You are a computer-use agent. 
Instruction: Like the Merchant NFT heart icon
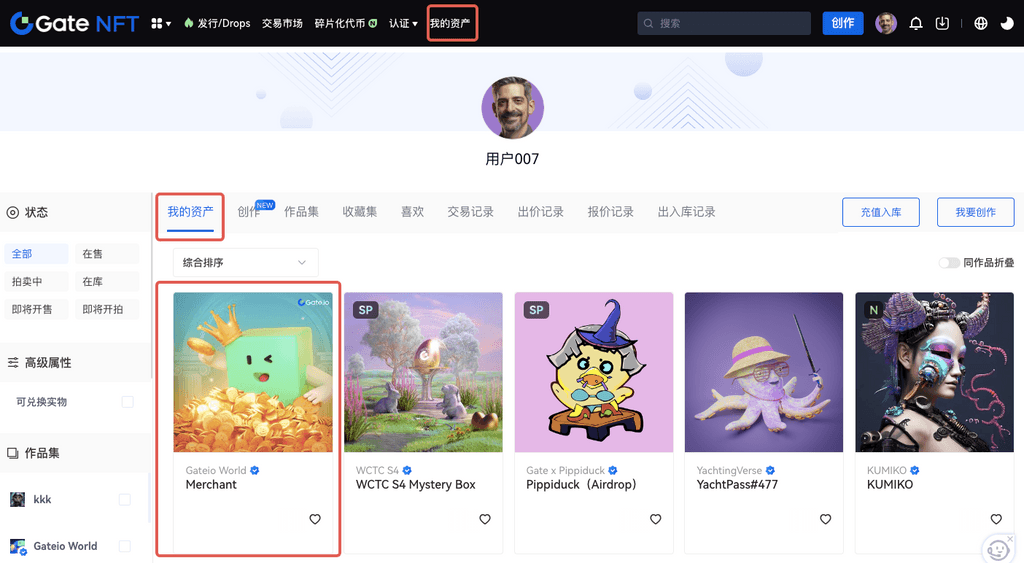[x=315, y=519]
